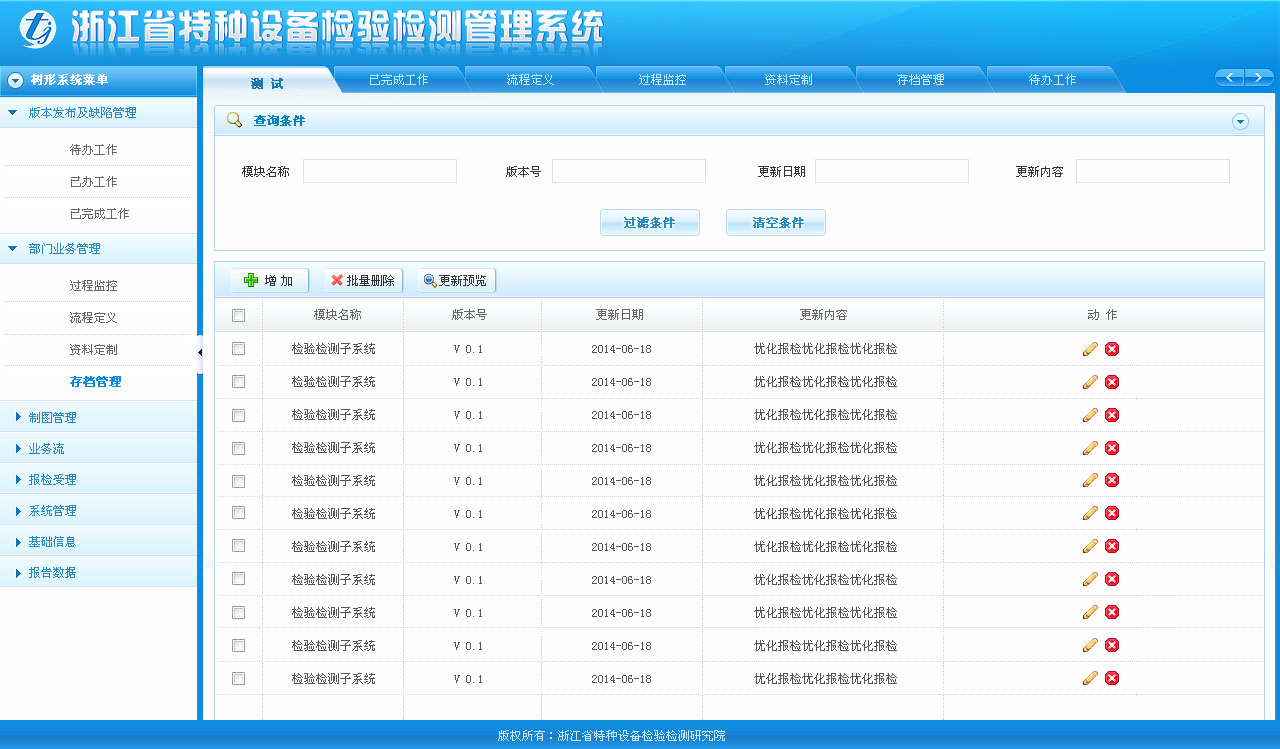Click red X icon in the tenth data row
The image size is (1280, 749).
pos(1112,645)
